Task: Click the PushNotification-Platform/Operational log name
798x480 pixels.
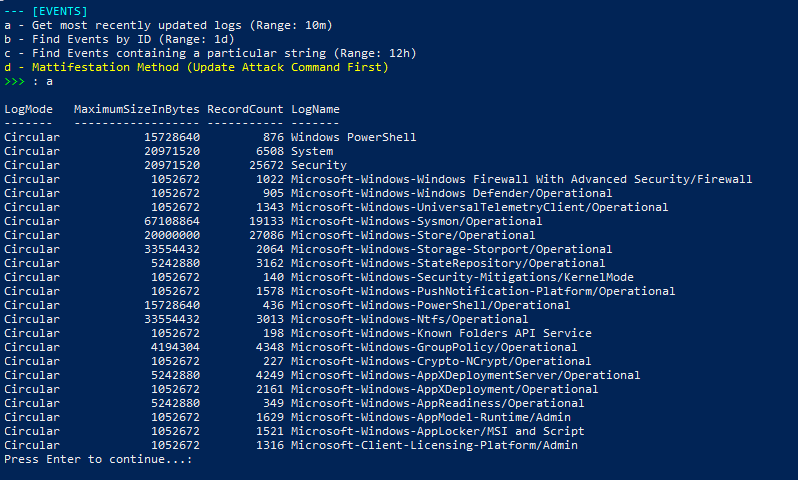Action: click(x=483, y=291)
